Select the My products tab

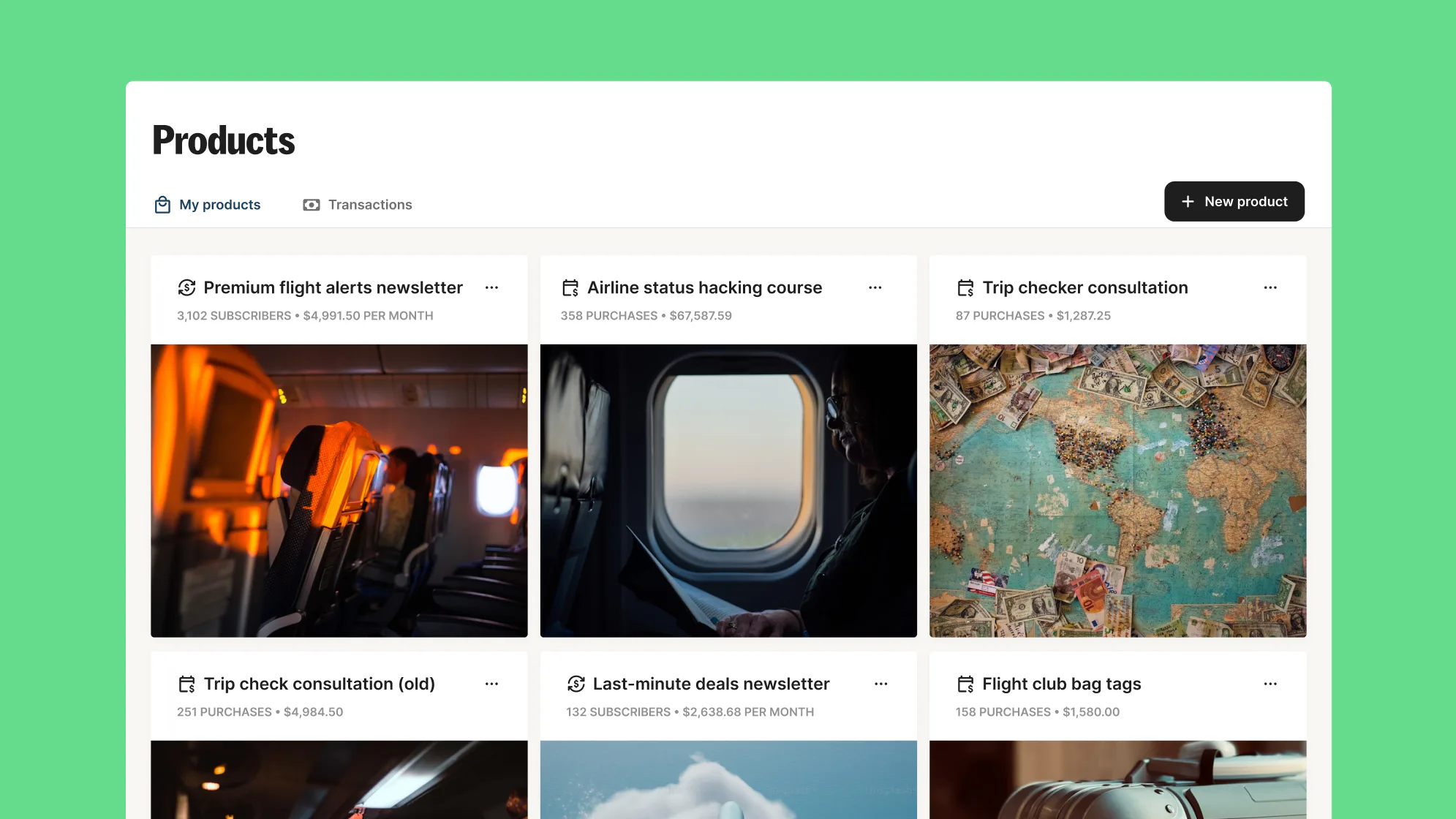pyautogui.click(x=219, y=205)
